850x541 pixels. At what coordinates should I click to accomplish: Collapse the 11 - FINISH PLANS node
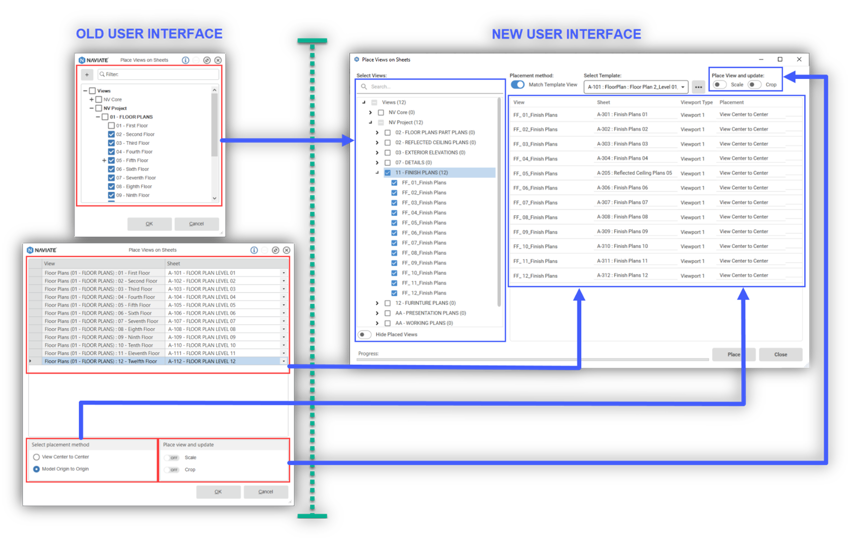click(377, 172)
